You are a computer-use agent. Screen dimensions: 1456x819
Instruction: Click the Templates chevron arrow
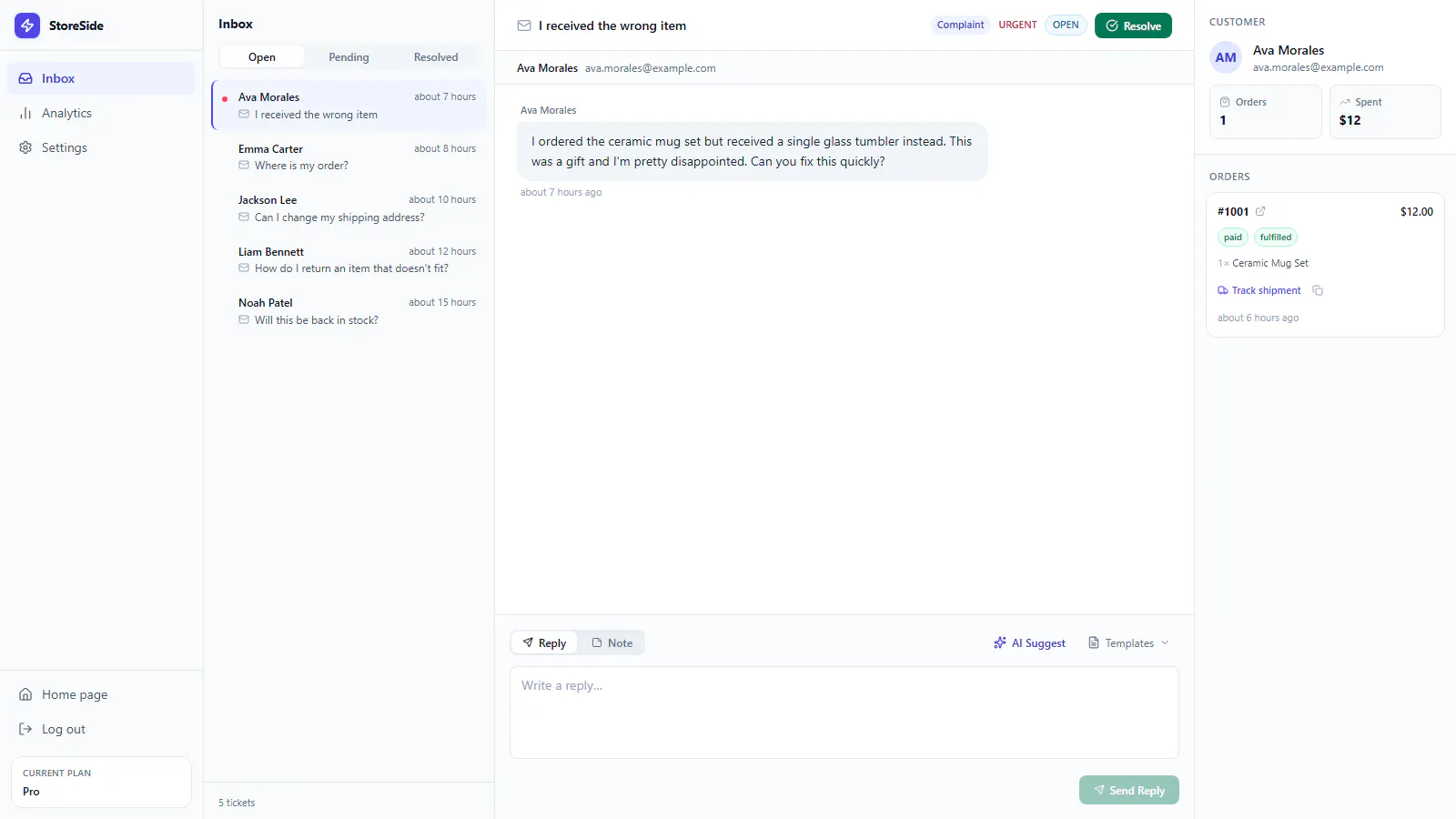point(1165,642)
